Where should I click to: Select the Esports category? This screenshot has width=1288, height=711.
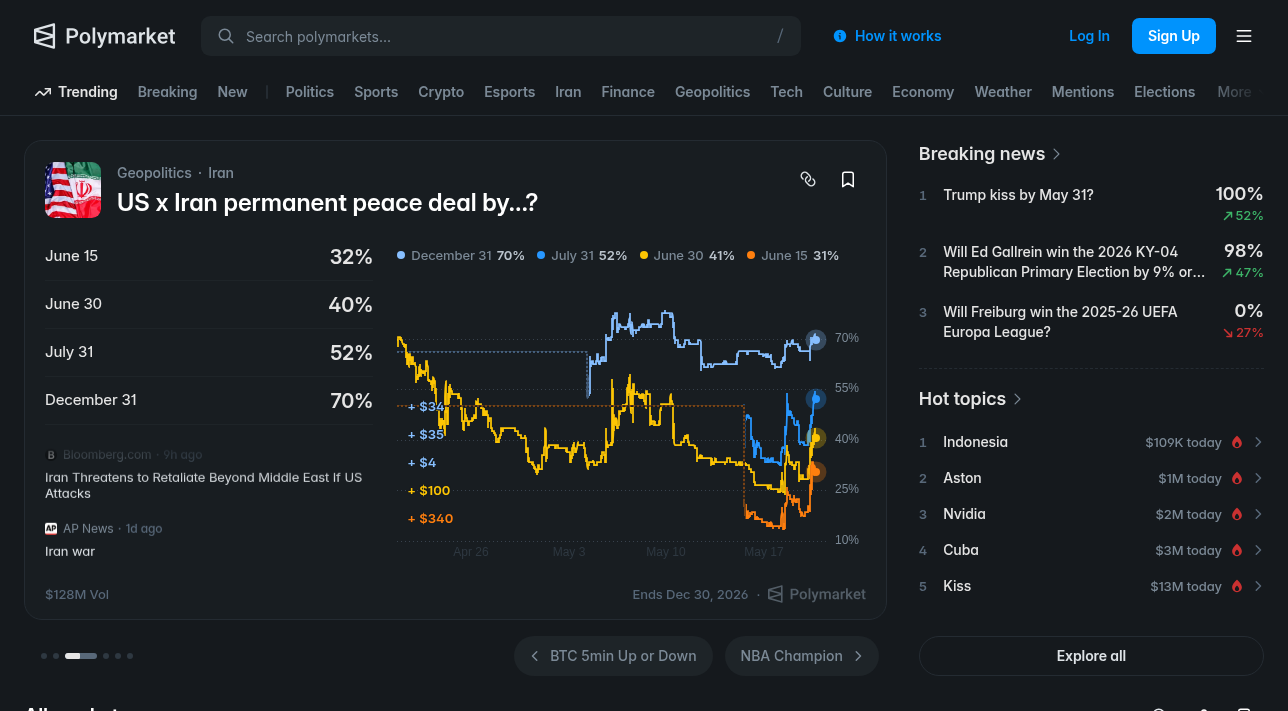pos(510,92)
